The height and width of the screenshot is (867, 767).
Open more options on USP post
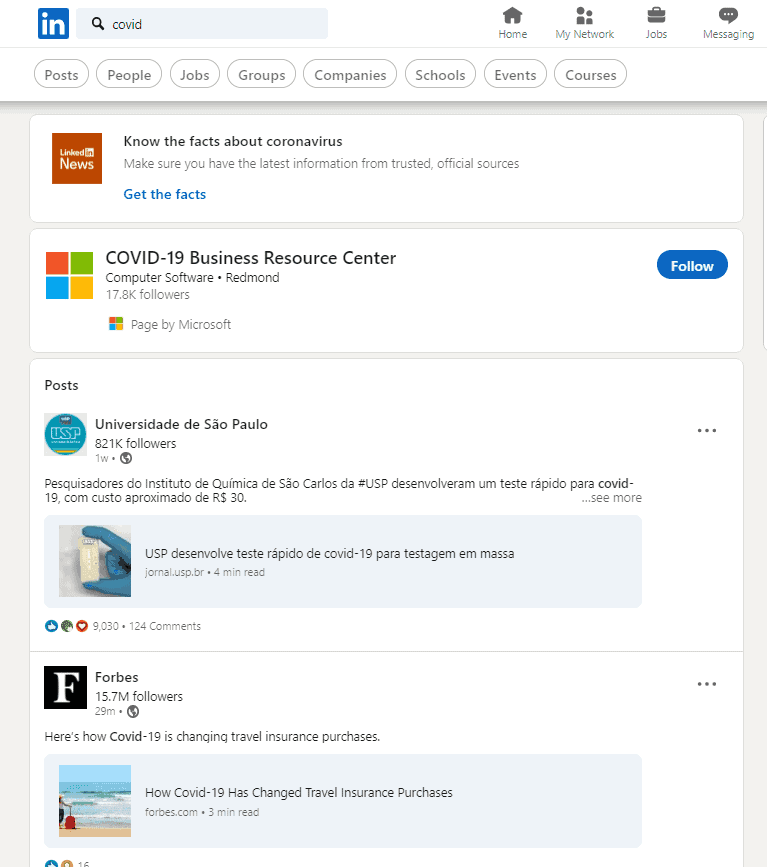[x=707, y=430]
